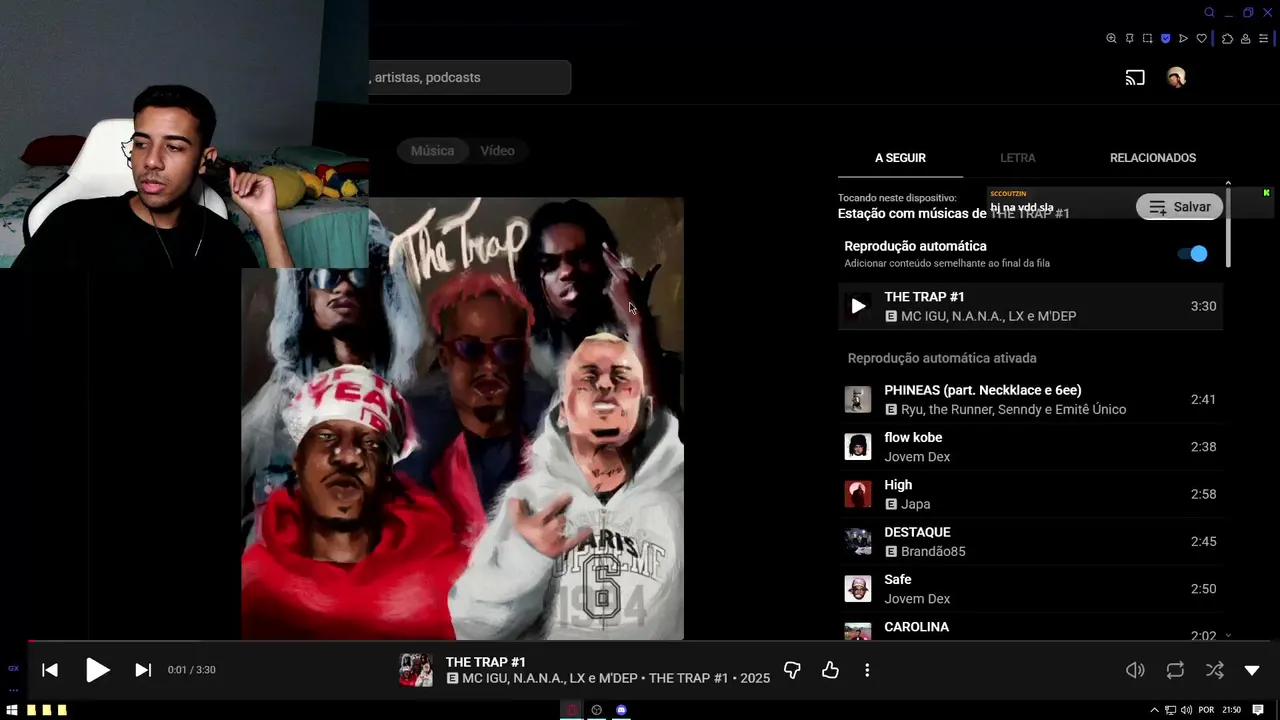
Task: Toggle shuffle in player bar
Action: coord(1214,670)
